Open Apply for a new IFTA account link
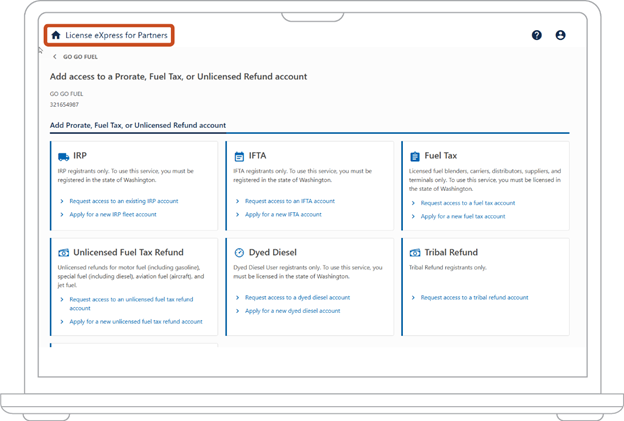 (x=283, y=214)
